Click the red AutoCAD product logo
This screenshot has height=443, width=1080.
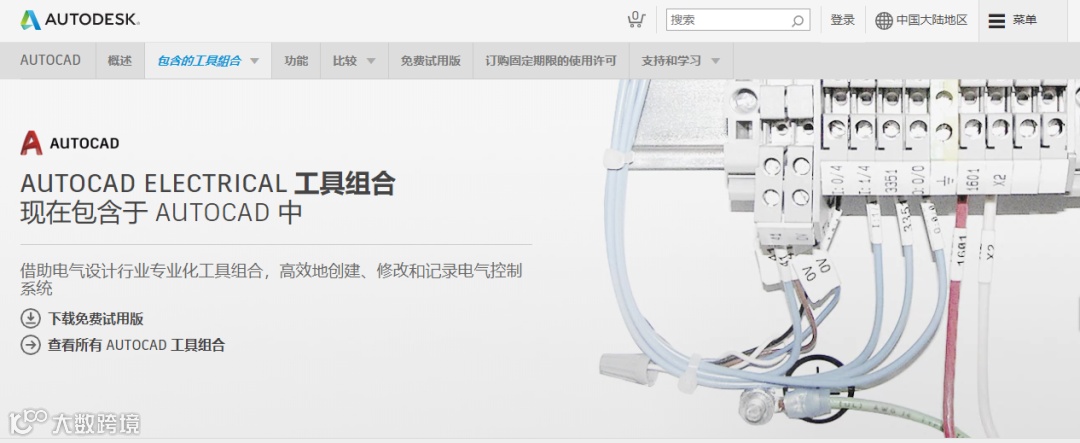tap(31, 143)
